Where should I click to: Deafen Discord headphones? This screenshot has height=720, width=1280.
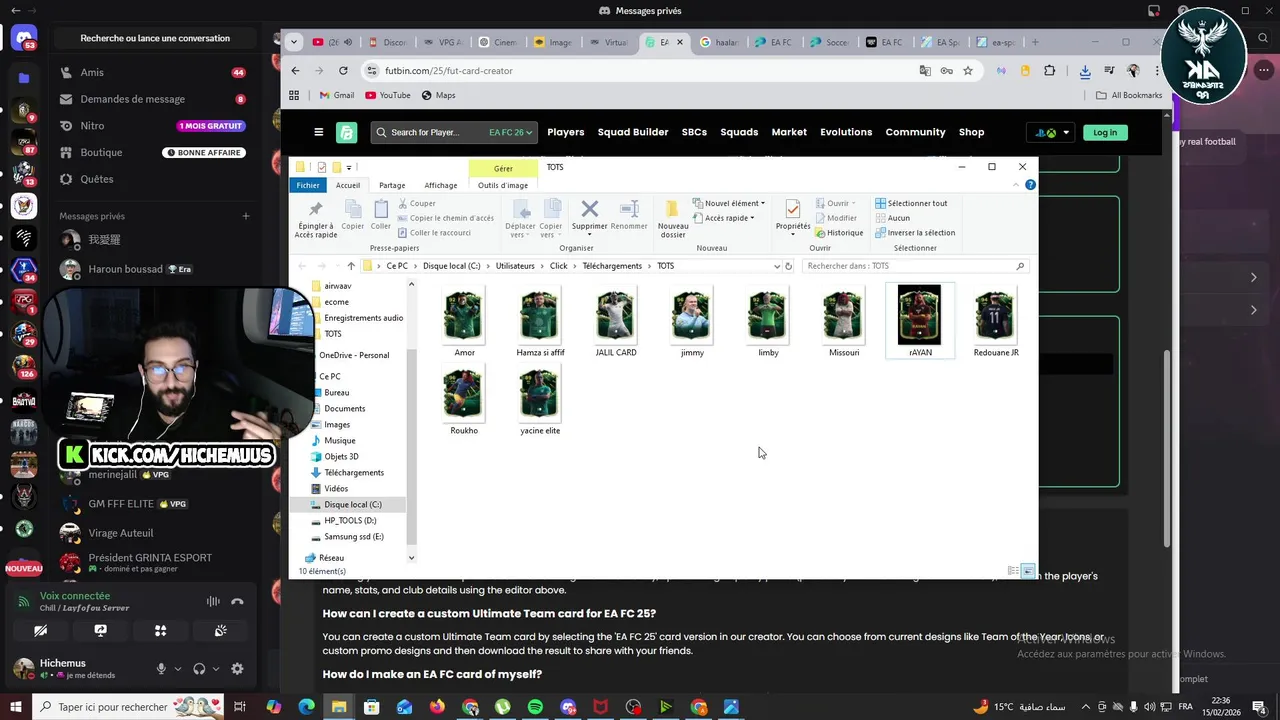199,669
